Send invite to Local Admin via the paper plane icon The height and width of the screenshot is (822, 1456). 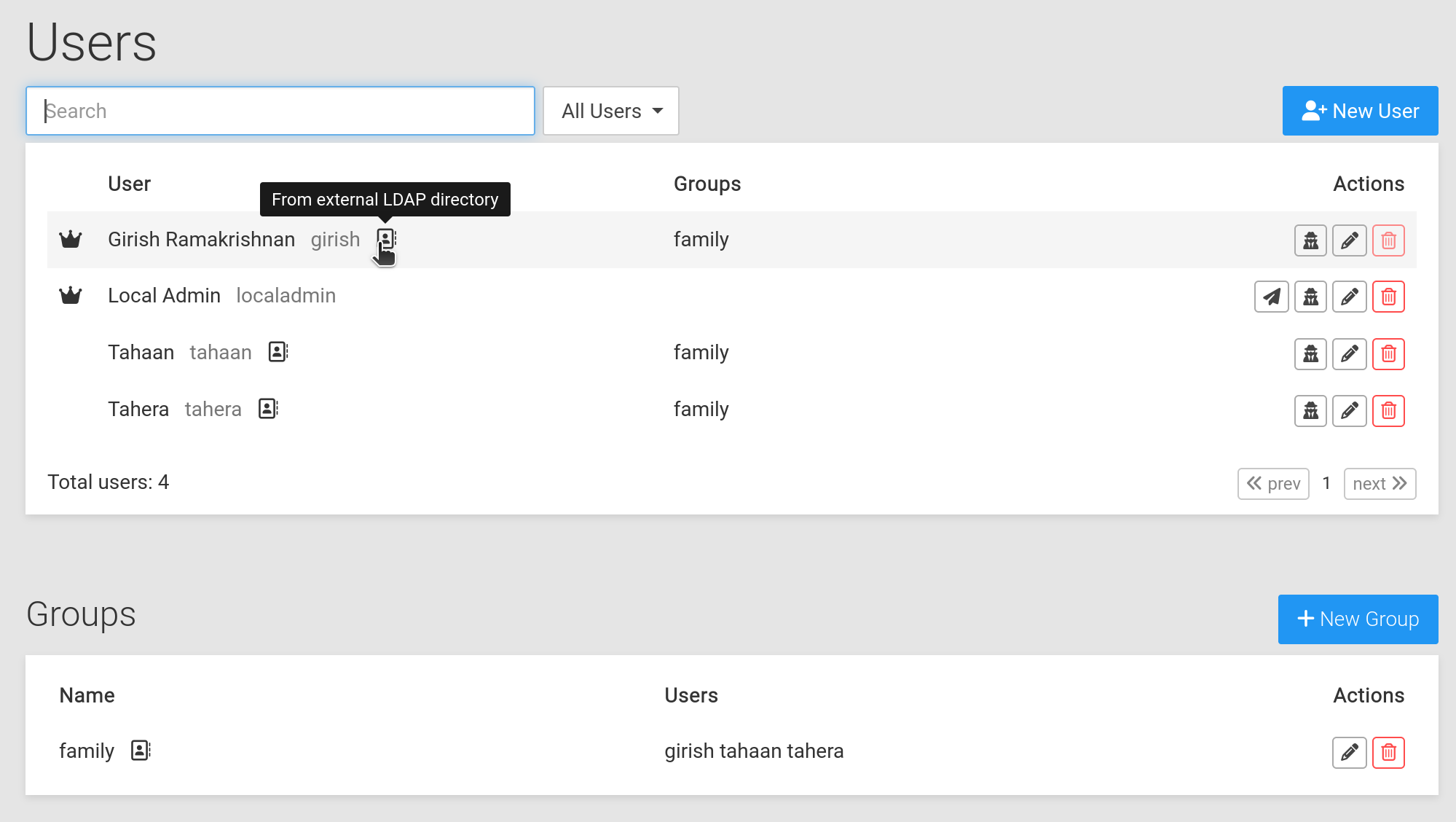click(x=1271, y=297)
